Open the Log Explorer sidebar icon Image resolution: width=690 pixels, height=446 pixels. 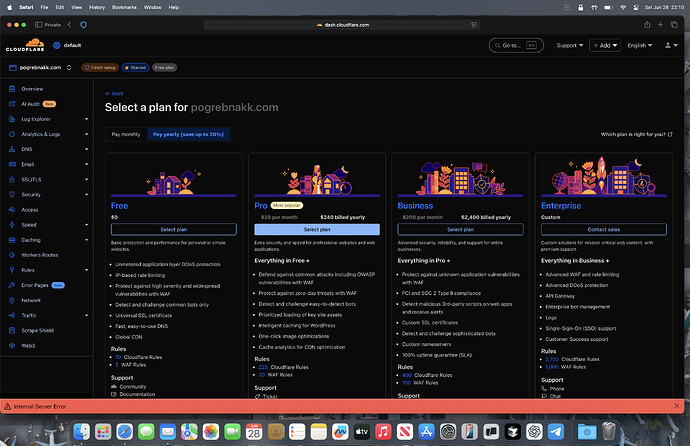pyautogui.click(x=12, y=119)
